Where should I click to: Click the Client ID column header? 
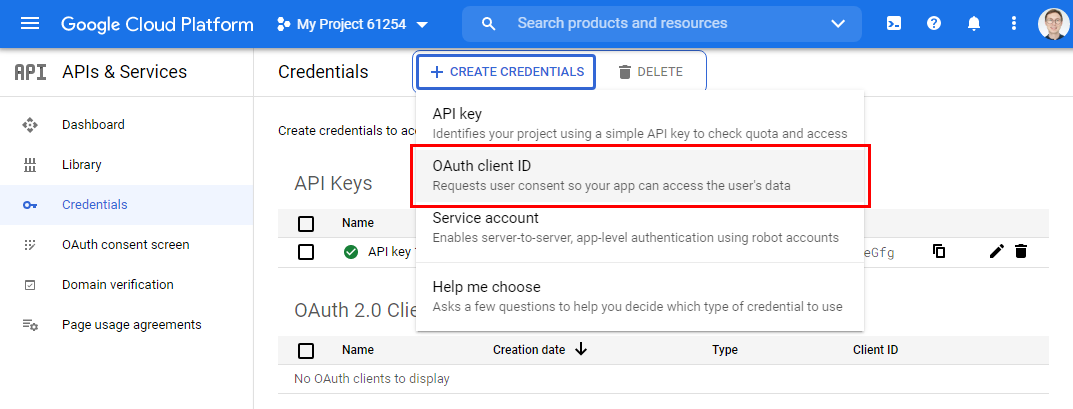(875, 349)
